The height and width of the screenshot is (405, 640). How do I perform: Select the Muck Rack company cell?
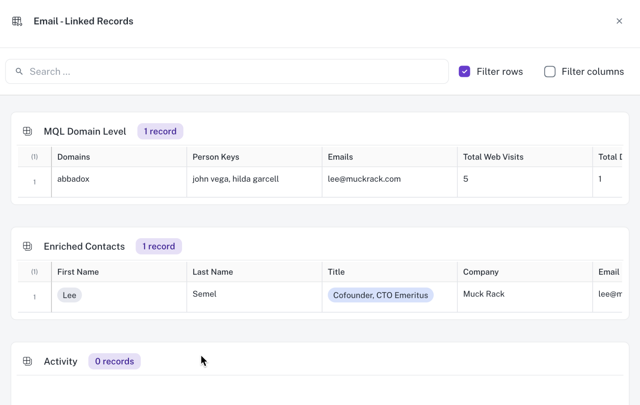pos(484,294)
